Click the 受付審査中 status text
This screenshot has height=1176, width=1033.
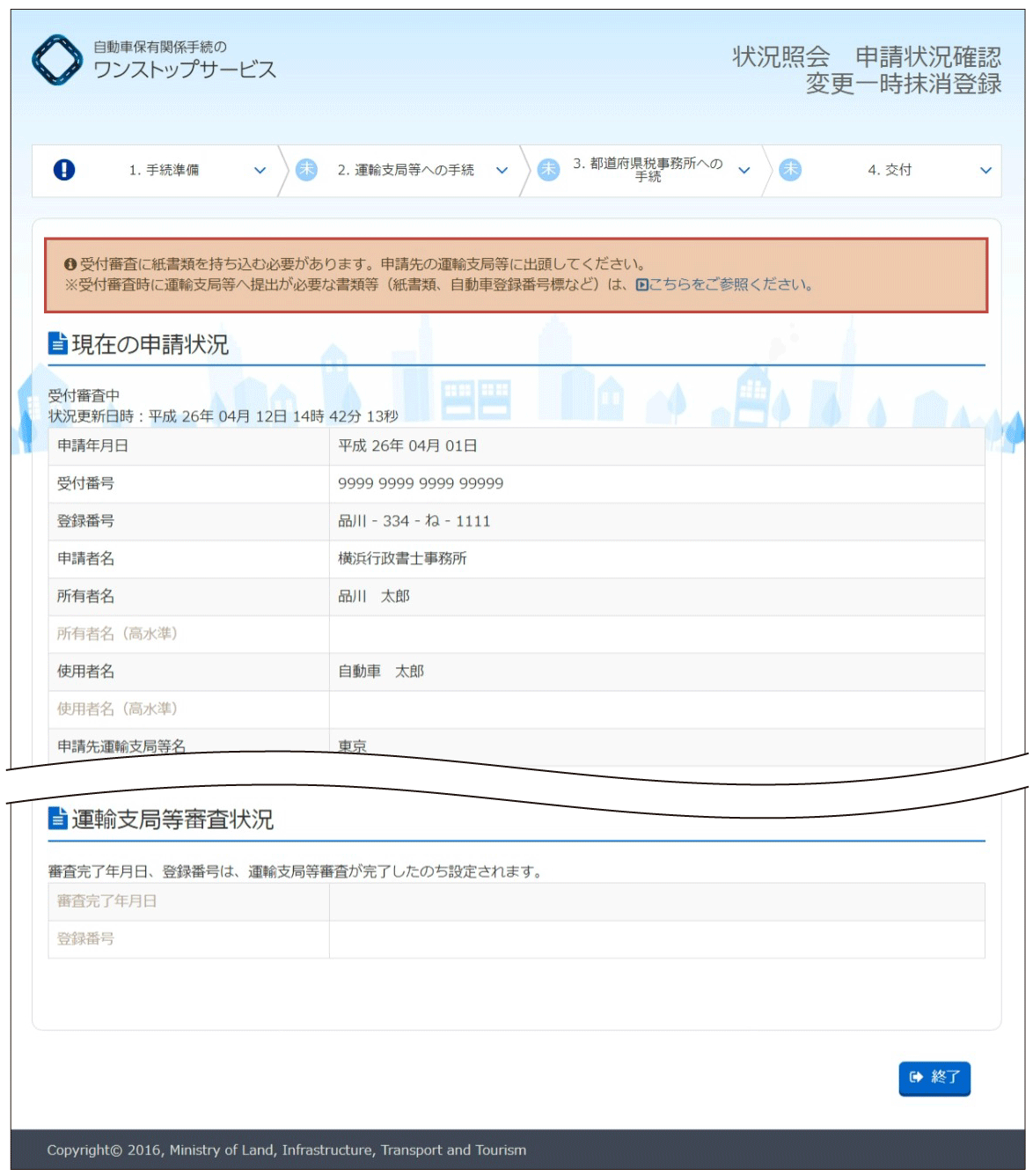[x=84, y=396]
